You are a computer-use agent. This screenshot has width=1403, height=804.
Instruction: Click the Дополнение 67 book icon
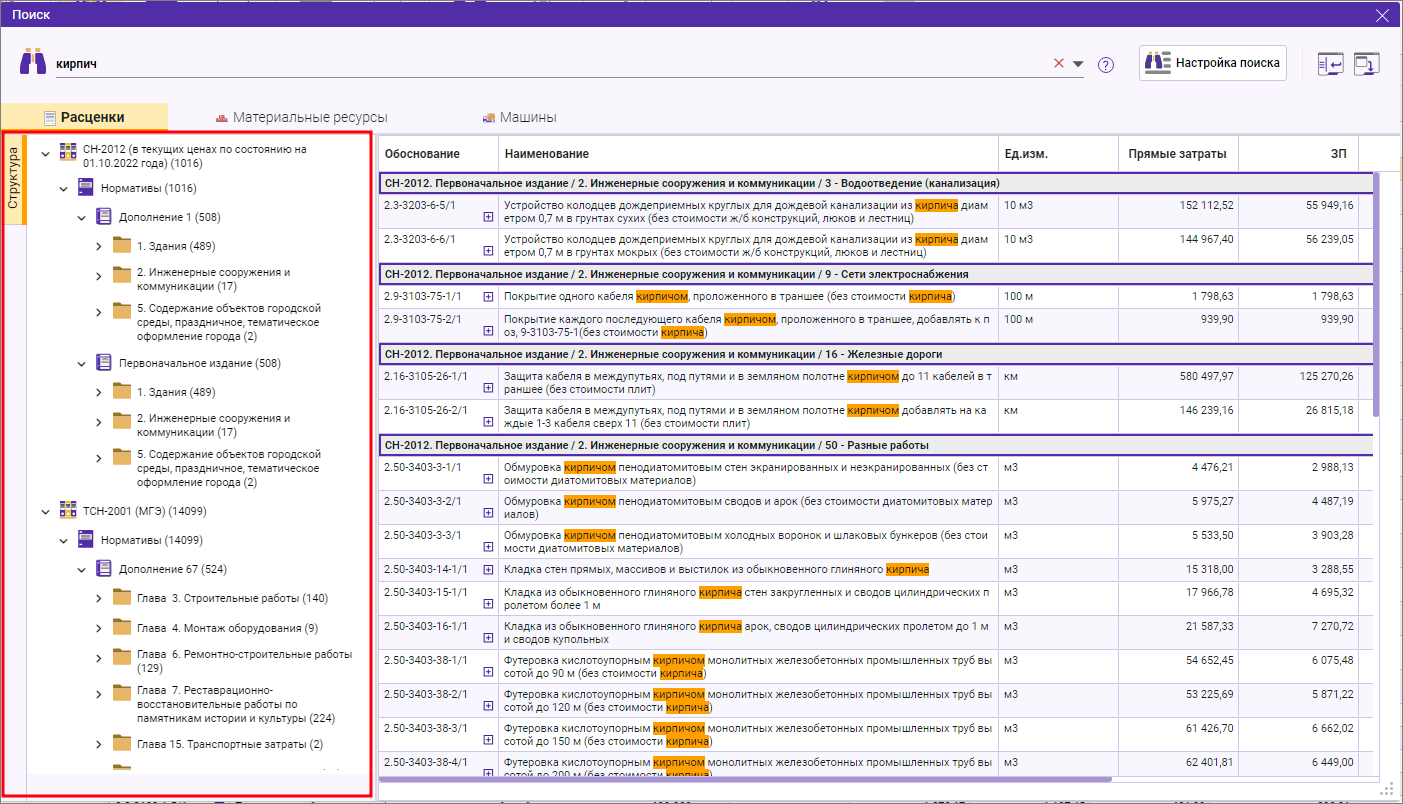[104, 569]
